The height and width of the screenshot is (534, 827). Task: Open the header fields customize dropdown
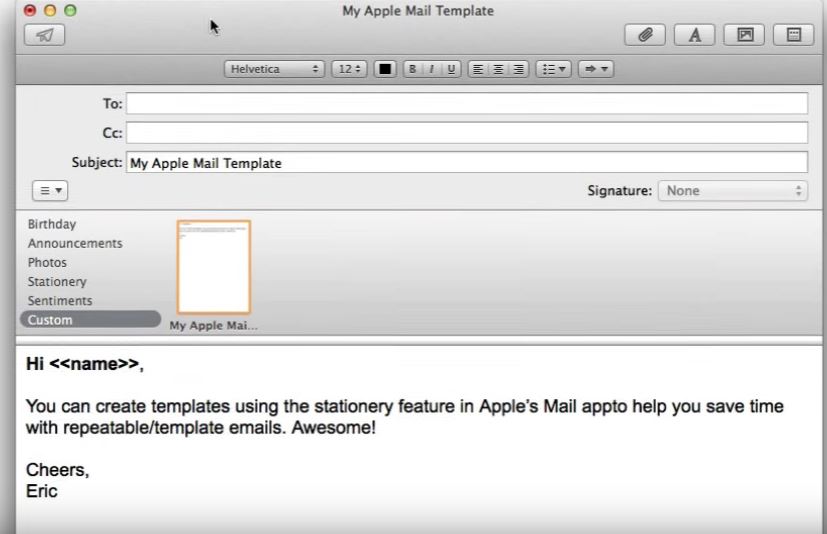(50, 190)
